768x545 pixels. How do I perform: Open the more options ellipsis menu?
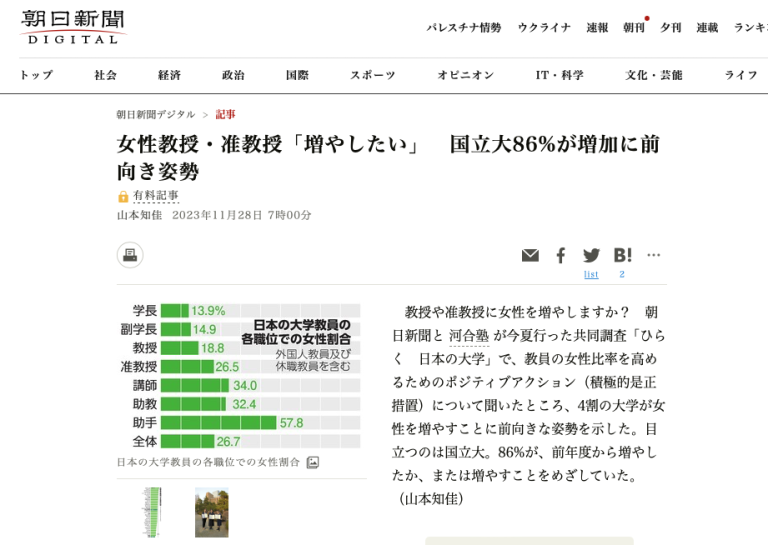click(x=654, y=255)
